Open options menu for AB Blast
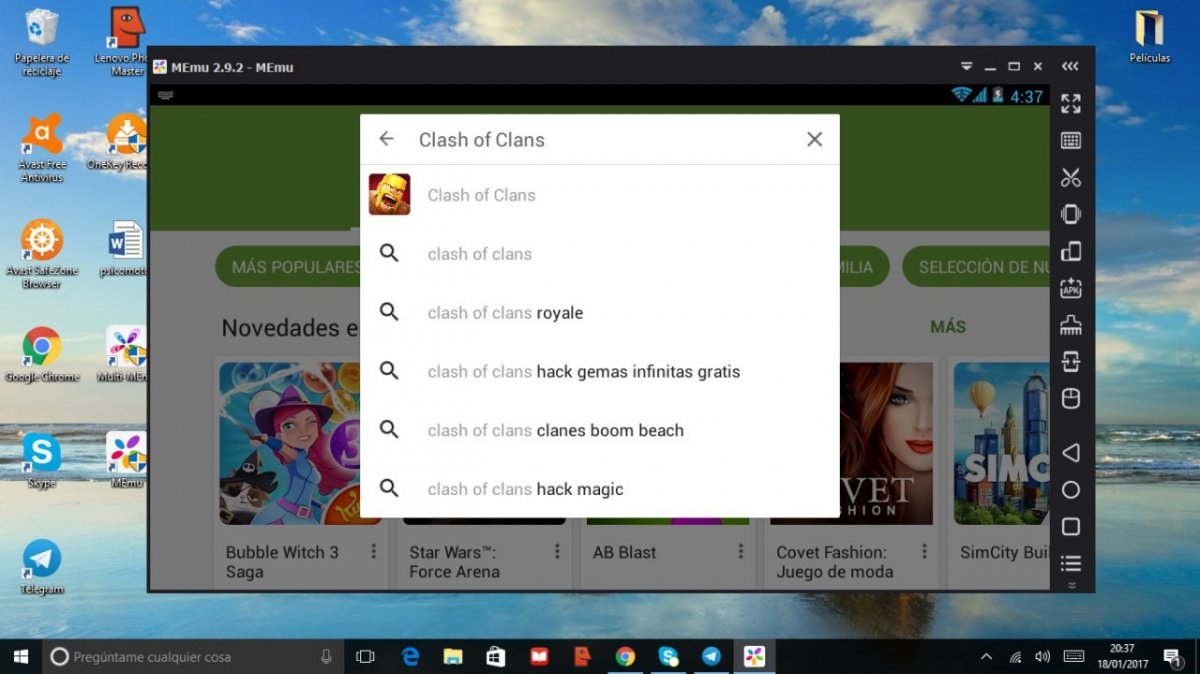This screenshot has height=674, width=1200. pyautogui.click(x=741, y=552)
